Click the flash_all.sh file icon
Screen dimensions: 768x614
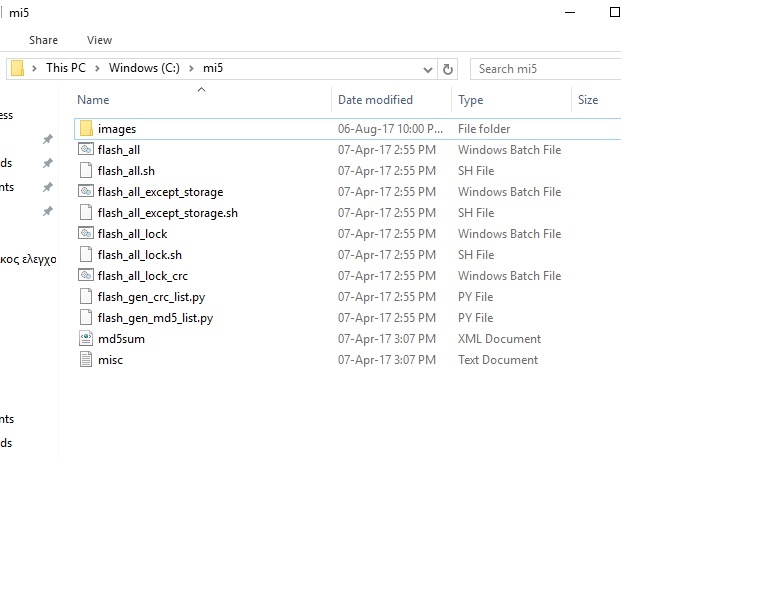(x=86, y=171)
